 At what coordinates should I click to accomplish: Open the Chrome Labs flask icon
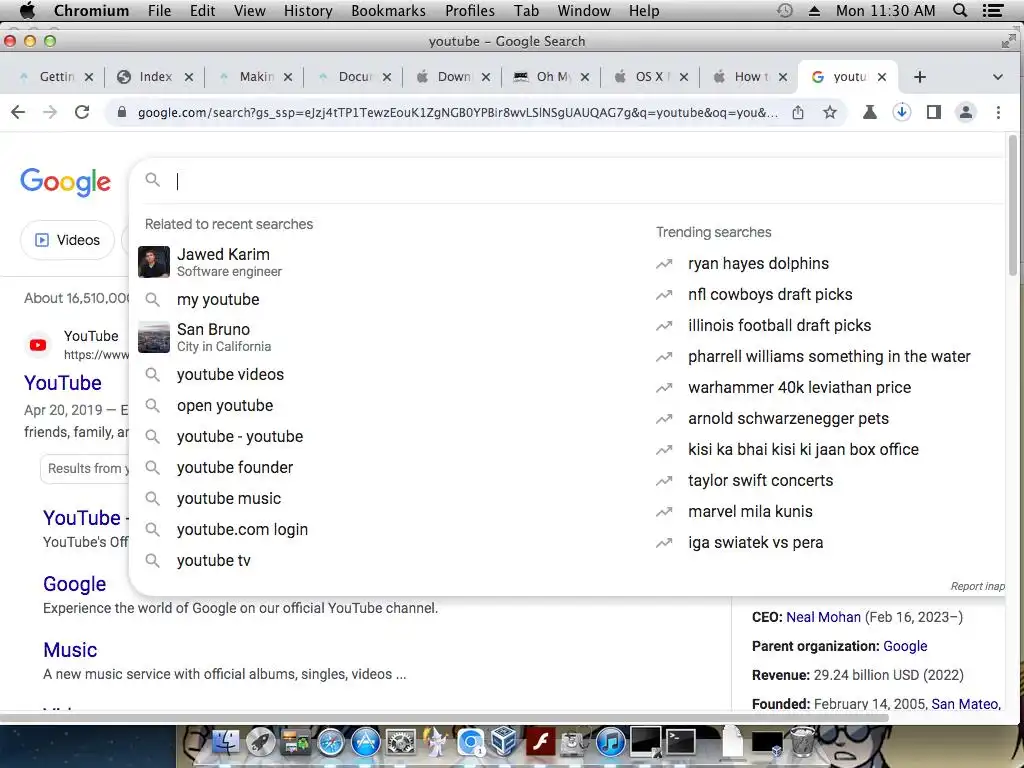point(870,112)
